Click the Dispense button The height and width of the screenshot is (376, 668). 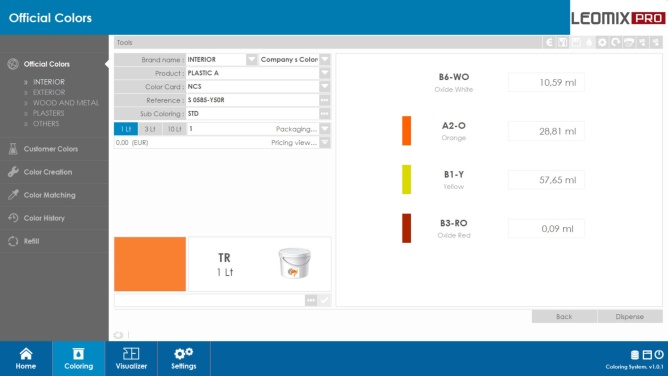(630, 316)
